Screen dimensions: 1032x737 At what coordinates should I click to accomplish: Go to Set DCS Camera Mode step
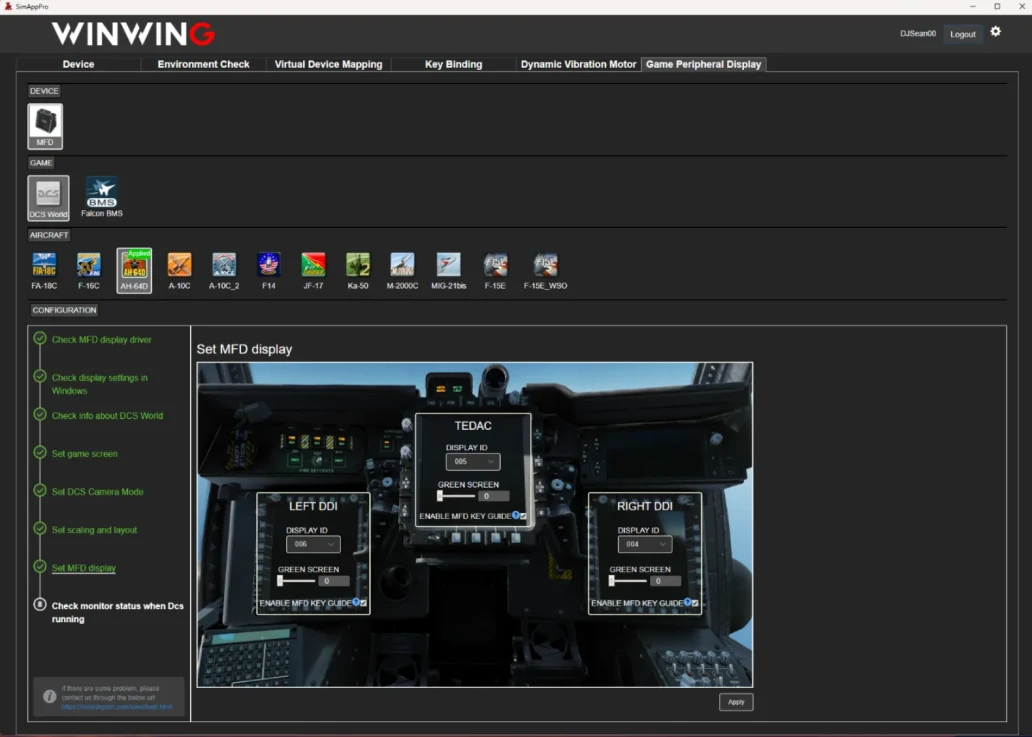click(97, 492)
